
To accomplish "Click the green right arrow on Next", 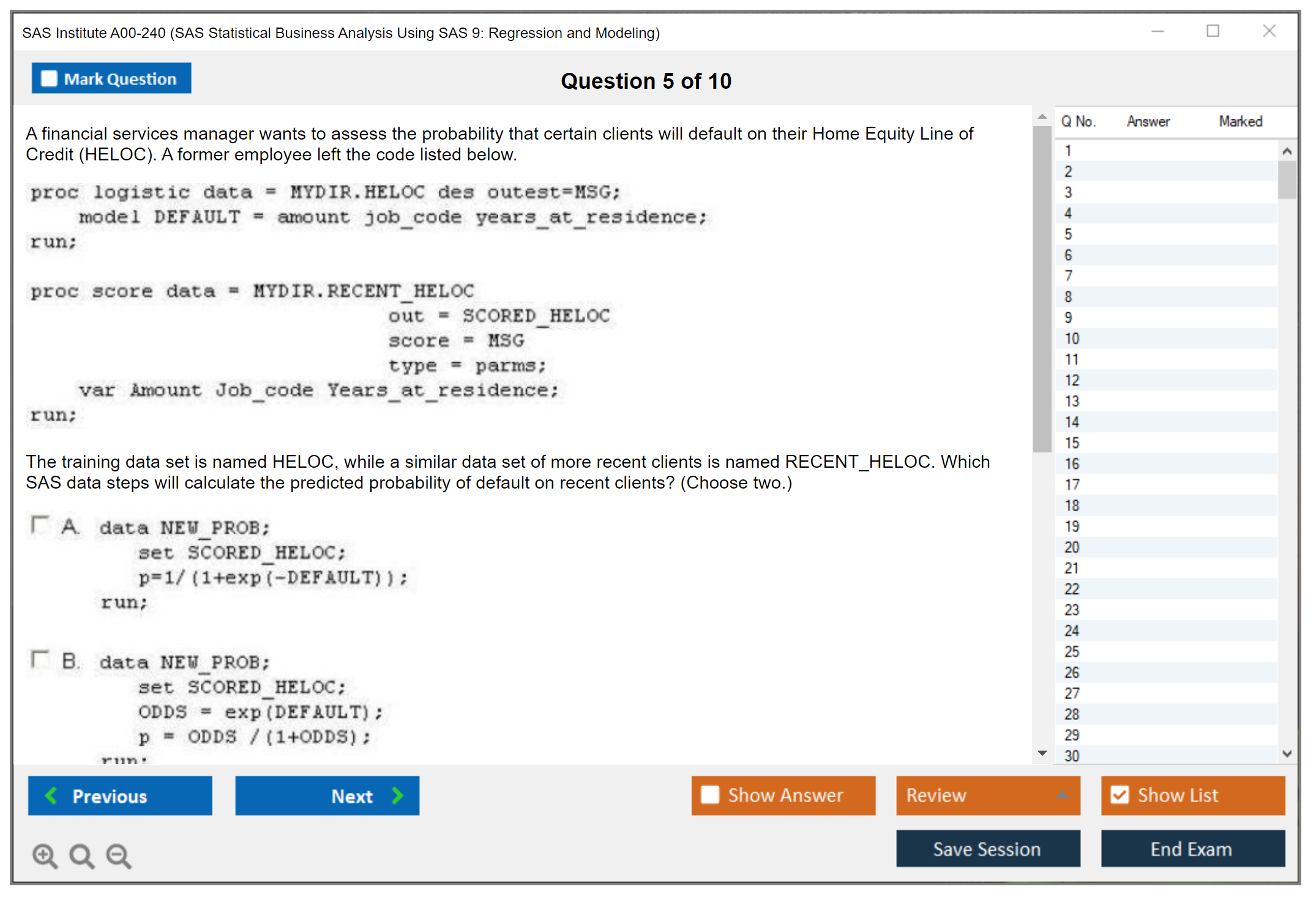I will 397,795.
